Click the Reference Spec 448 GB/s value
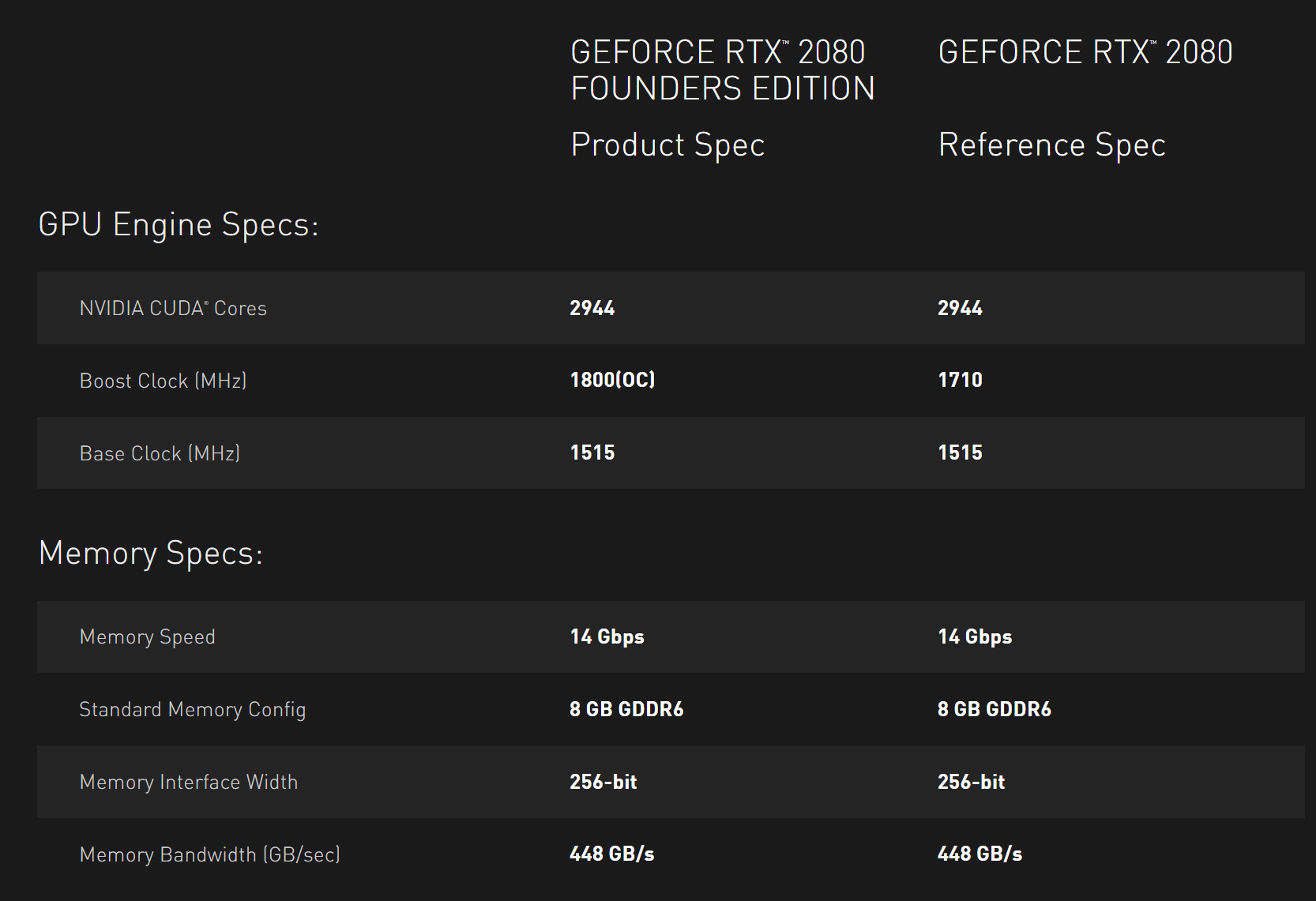The height and width of the screenshot is (901, 1316). (x=979, y=854)
